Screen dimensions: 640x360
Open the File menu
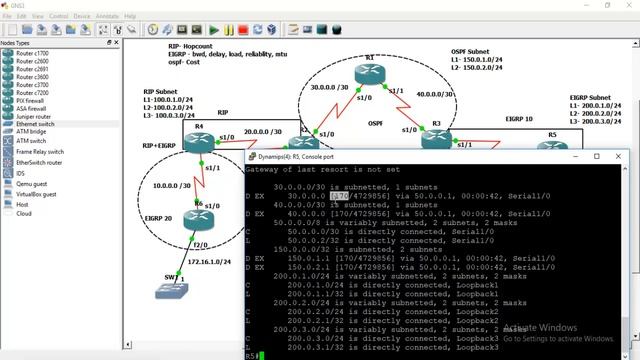point(7,16)
